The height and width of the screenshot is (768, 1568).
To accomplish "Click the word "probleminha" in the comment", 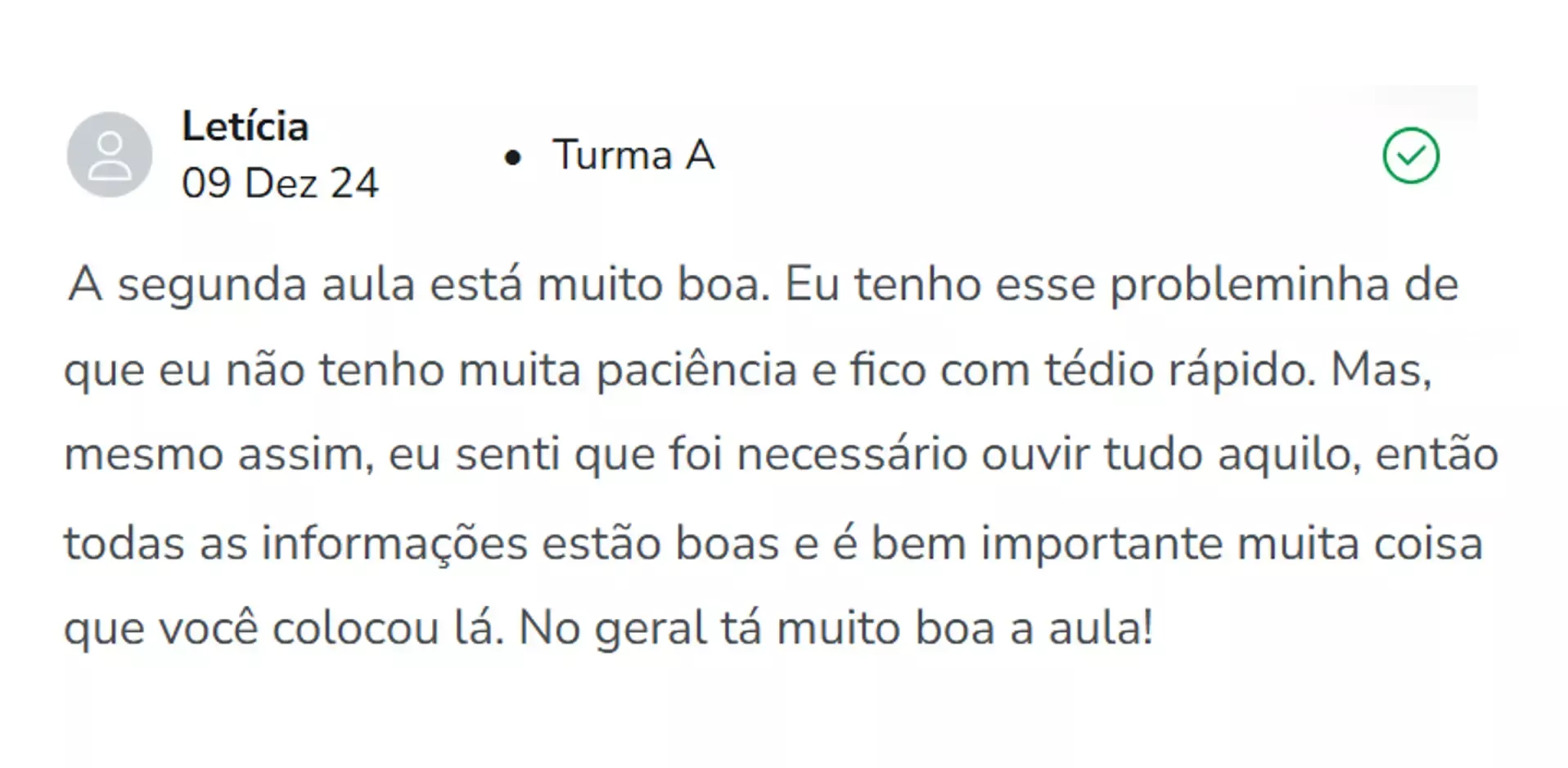I will 1249,285.
